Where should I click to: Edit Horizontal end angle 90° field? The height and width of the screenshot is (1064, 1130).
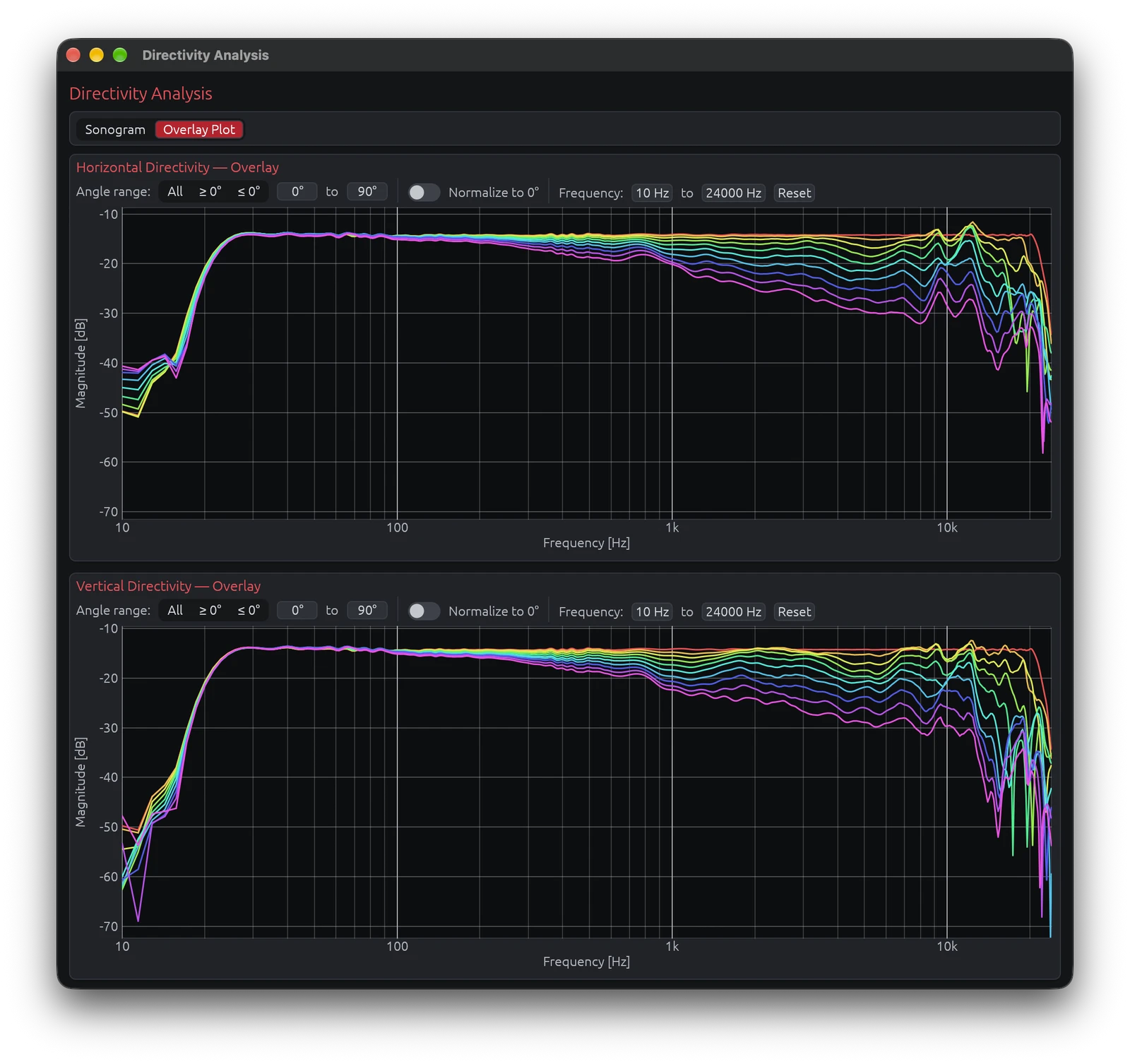tap(367, 191)
